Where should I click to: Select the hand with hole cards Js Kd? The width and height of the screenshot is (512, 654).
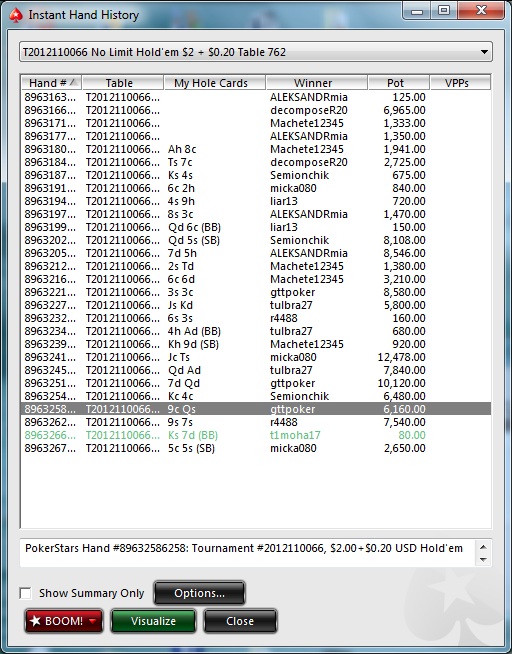click(256, 305)
